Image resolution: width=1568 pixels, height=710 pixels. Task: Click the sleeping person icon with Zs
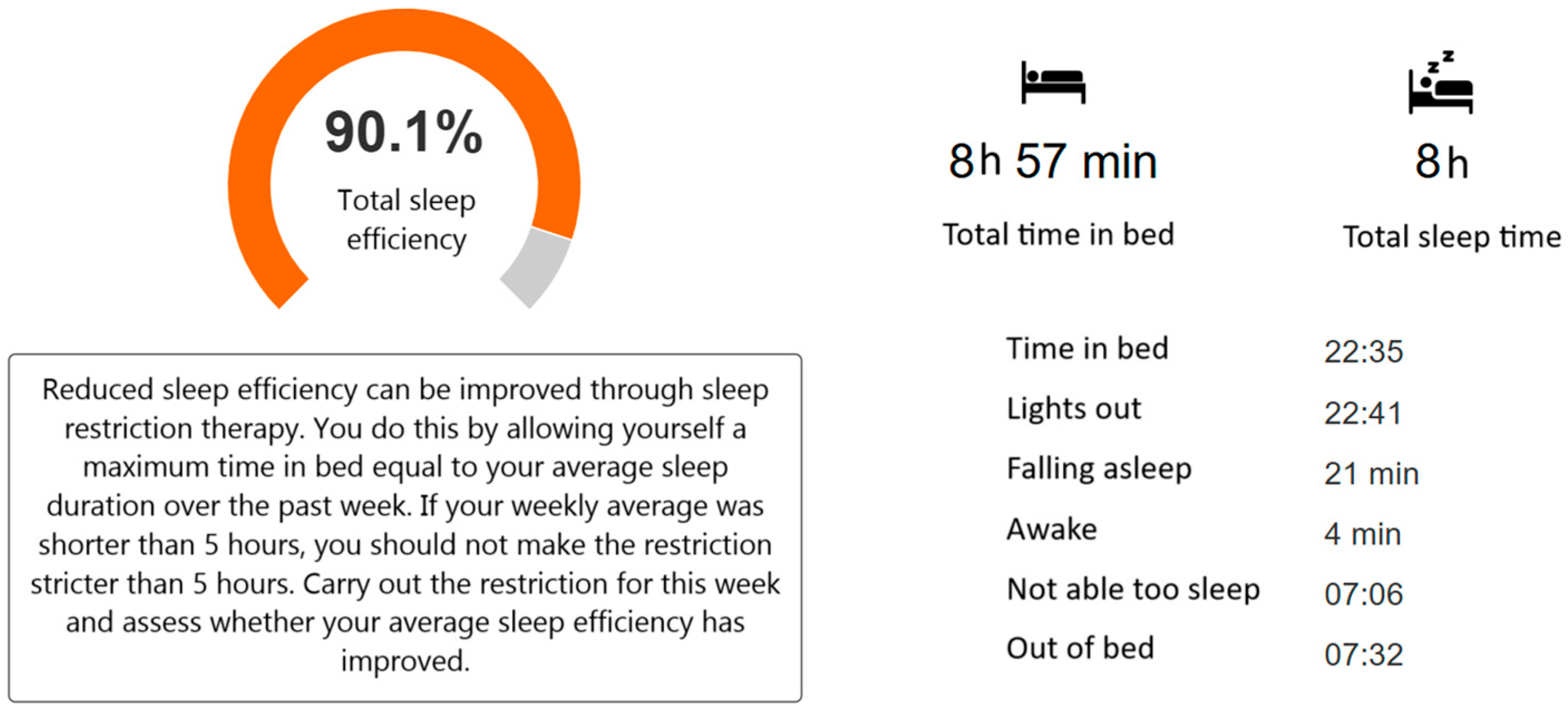click(x=1440, y=82)
